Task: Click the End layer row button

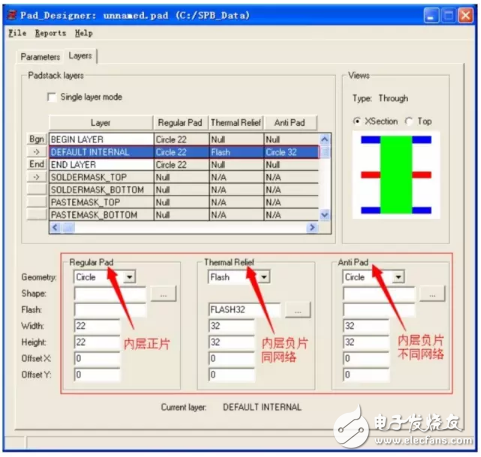Action: click(x=36, y=164)
